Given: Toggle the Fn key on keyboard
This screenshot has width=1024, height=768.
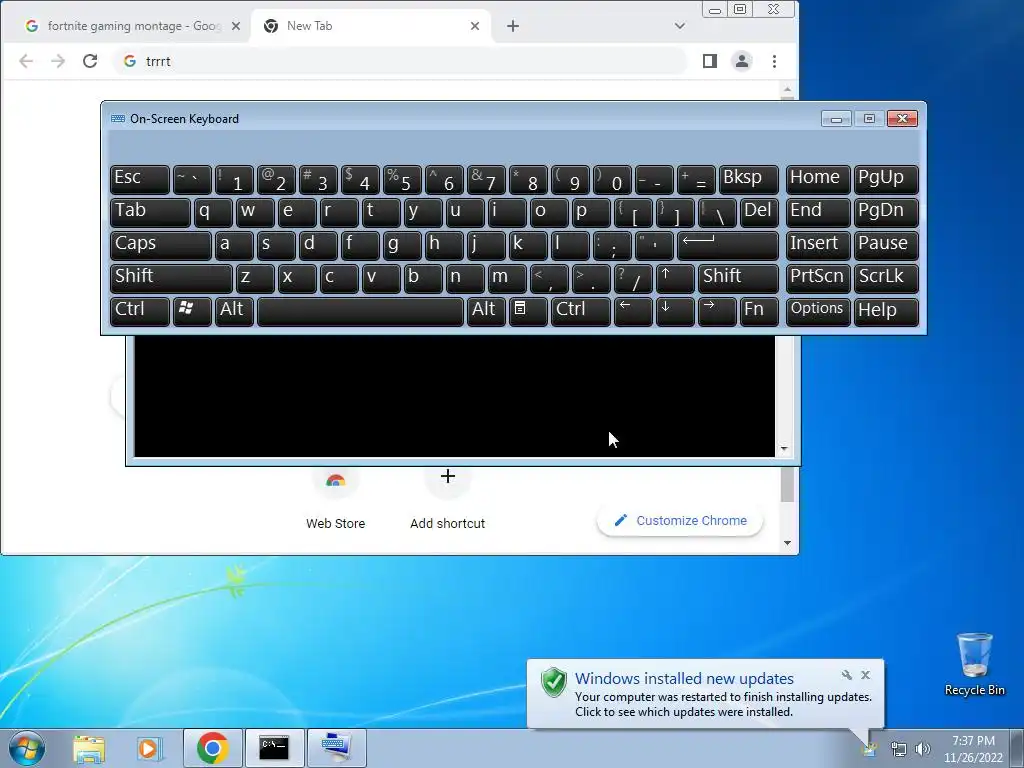Looking at the screenshot, I should point(760,312).
